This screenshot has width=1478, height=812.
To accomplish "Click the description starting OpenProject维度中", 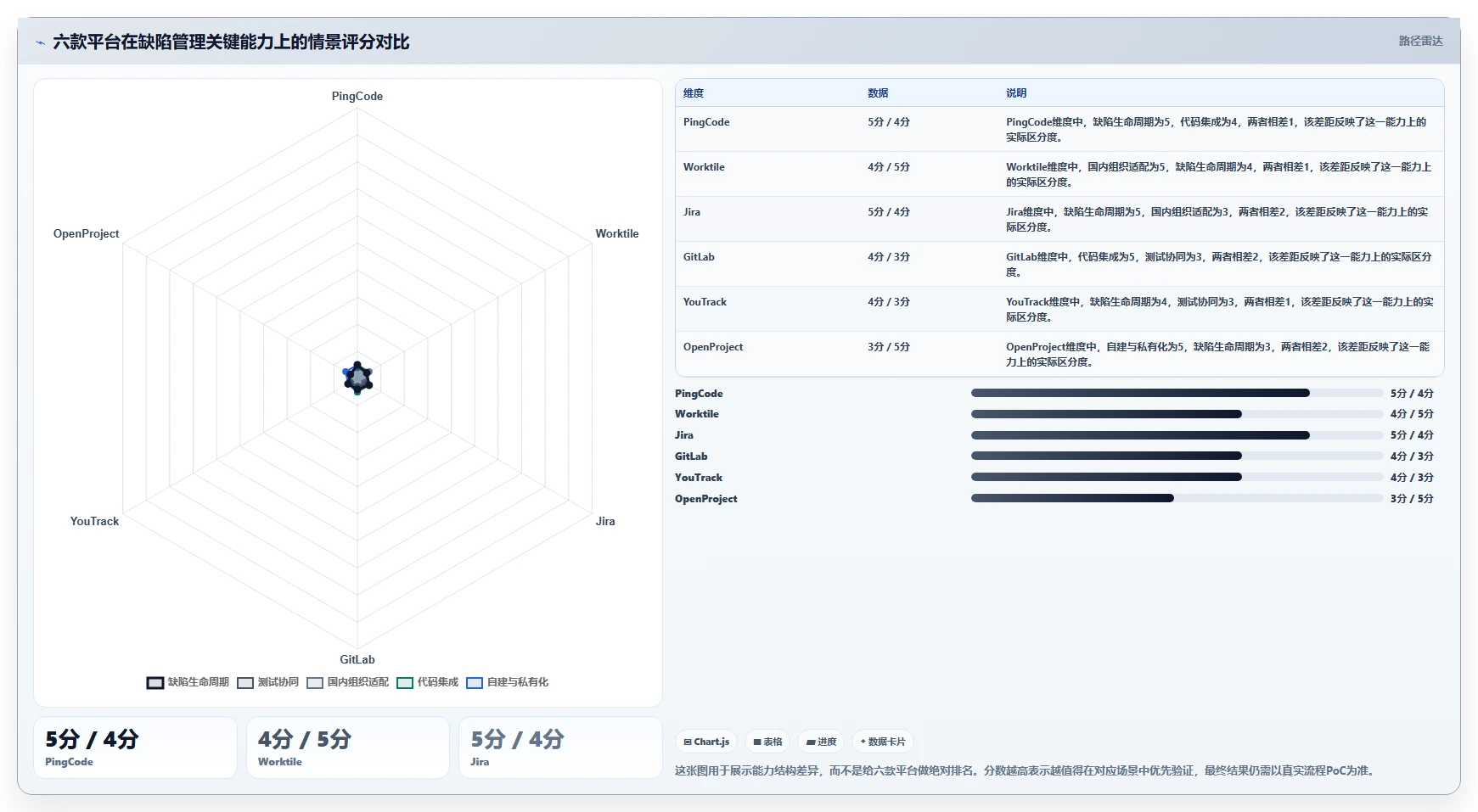I will 1218,355.
